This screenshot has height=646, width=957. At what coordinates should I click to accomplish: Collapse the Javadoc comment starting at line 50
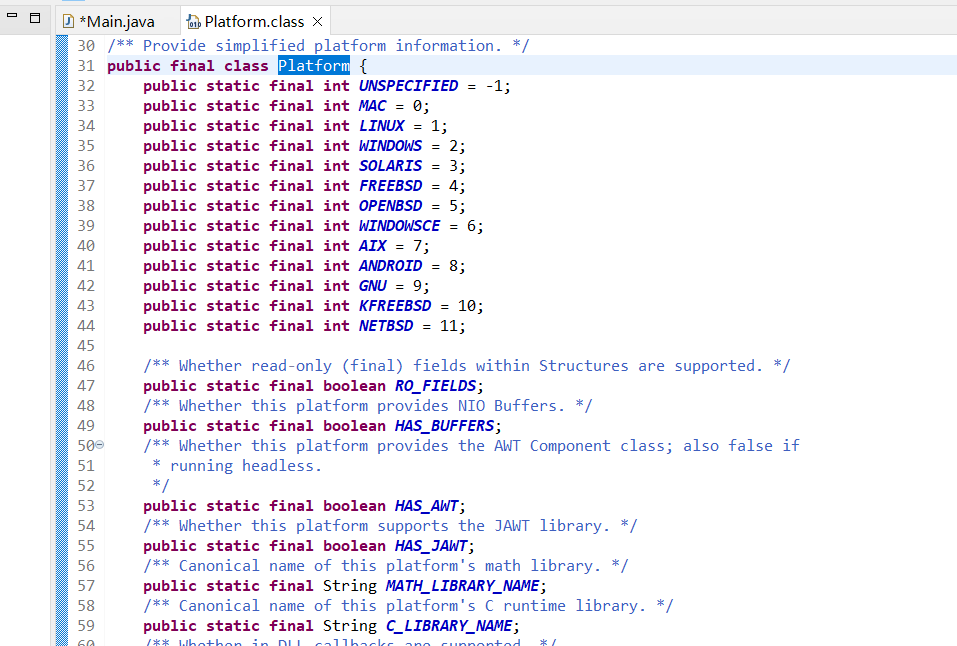(x=98, y=445)
